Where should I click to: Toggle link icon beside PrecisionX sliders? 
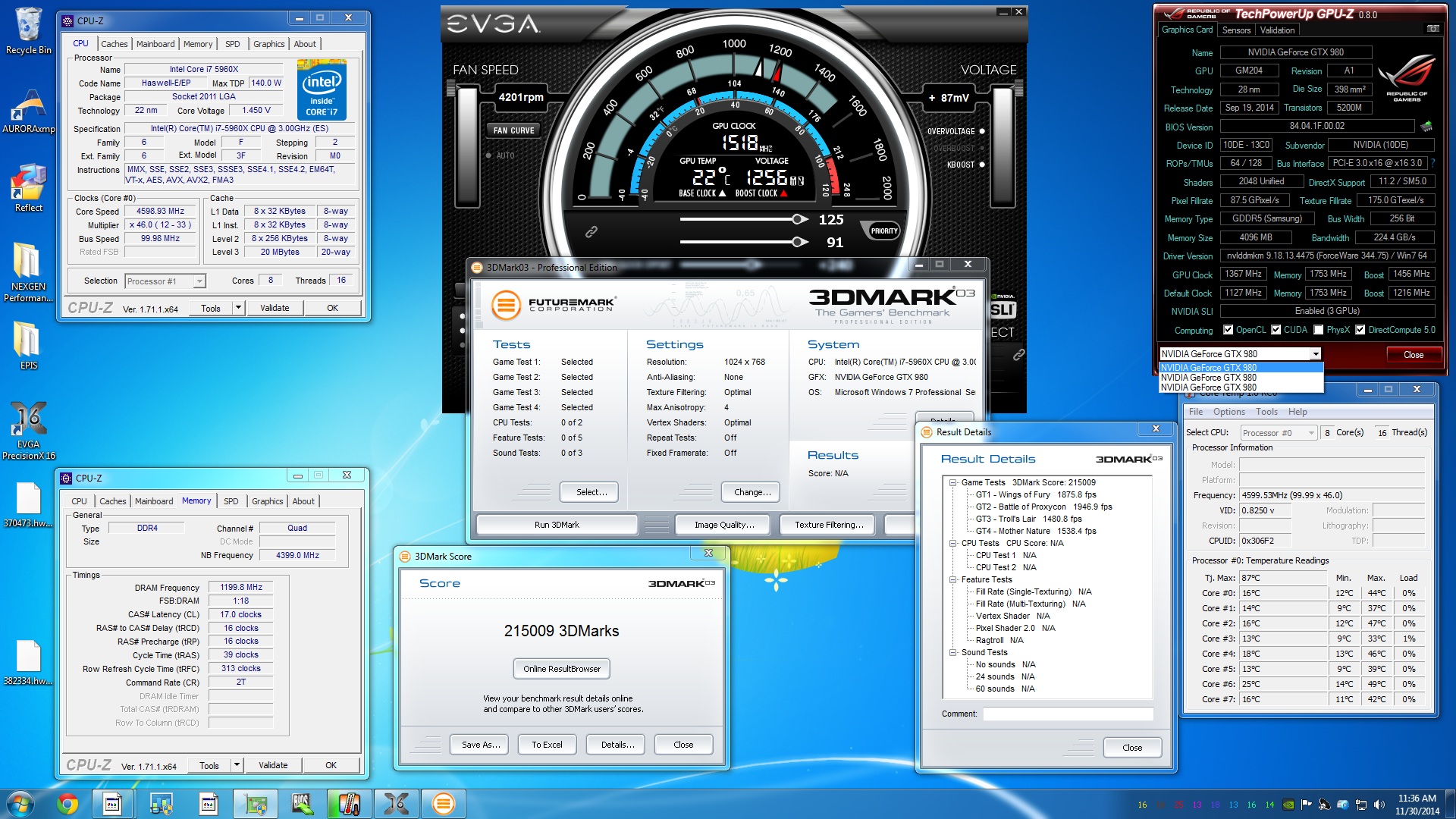click(x=591, y=231)
